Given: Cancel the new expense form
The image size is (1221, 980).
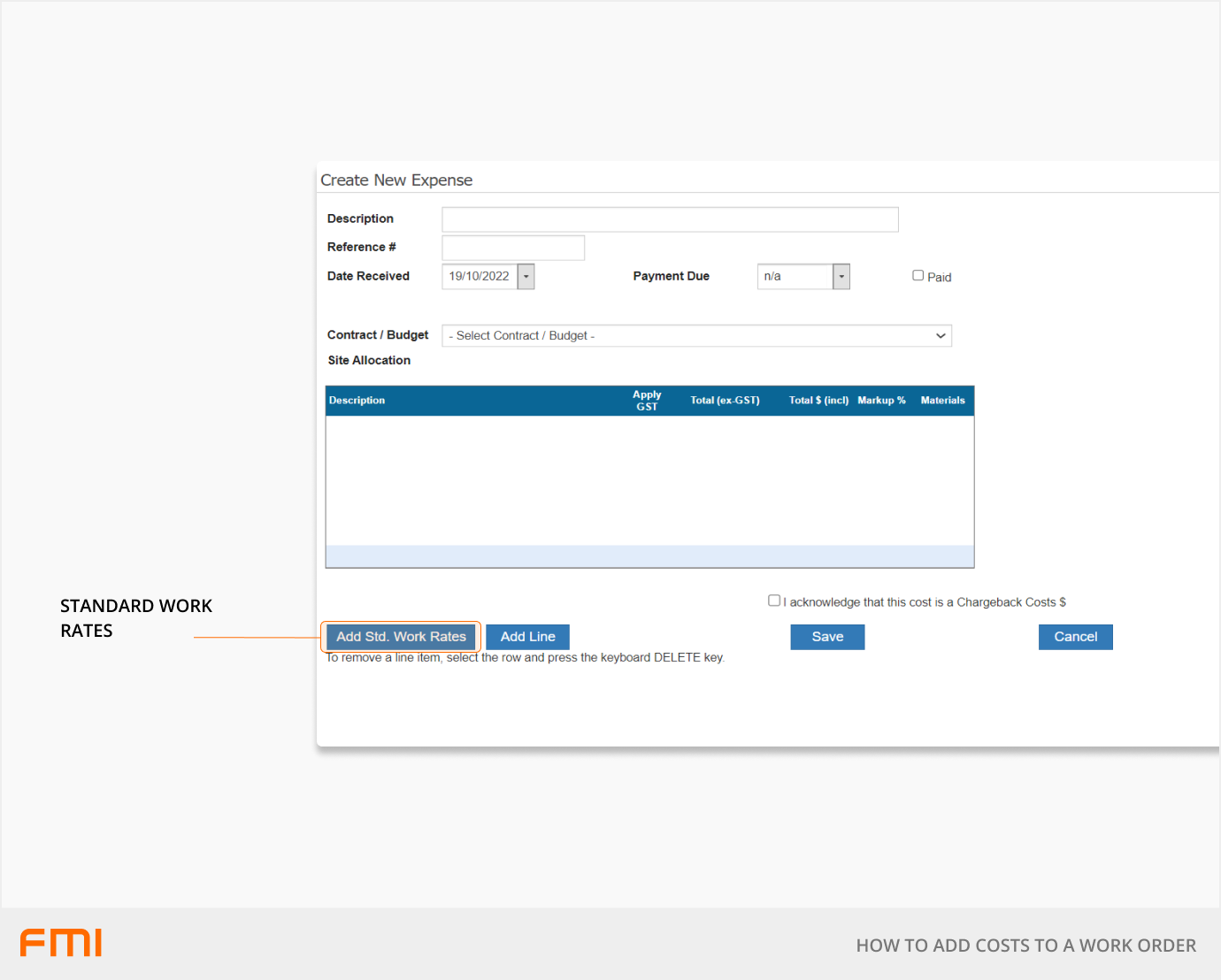Looking at the screenshot, I should [x=1075, y=637].
